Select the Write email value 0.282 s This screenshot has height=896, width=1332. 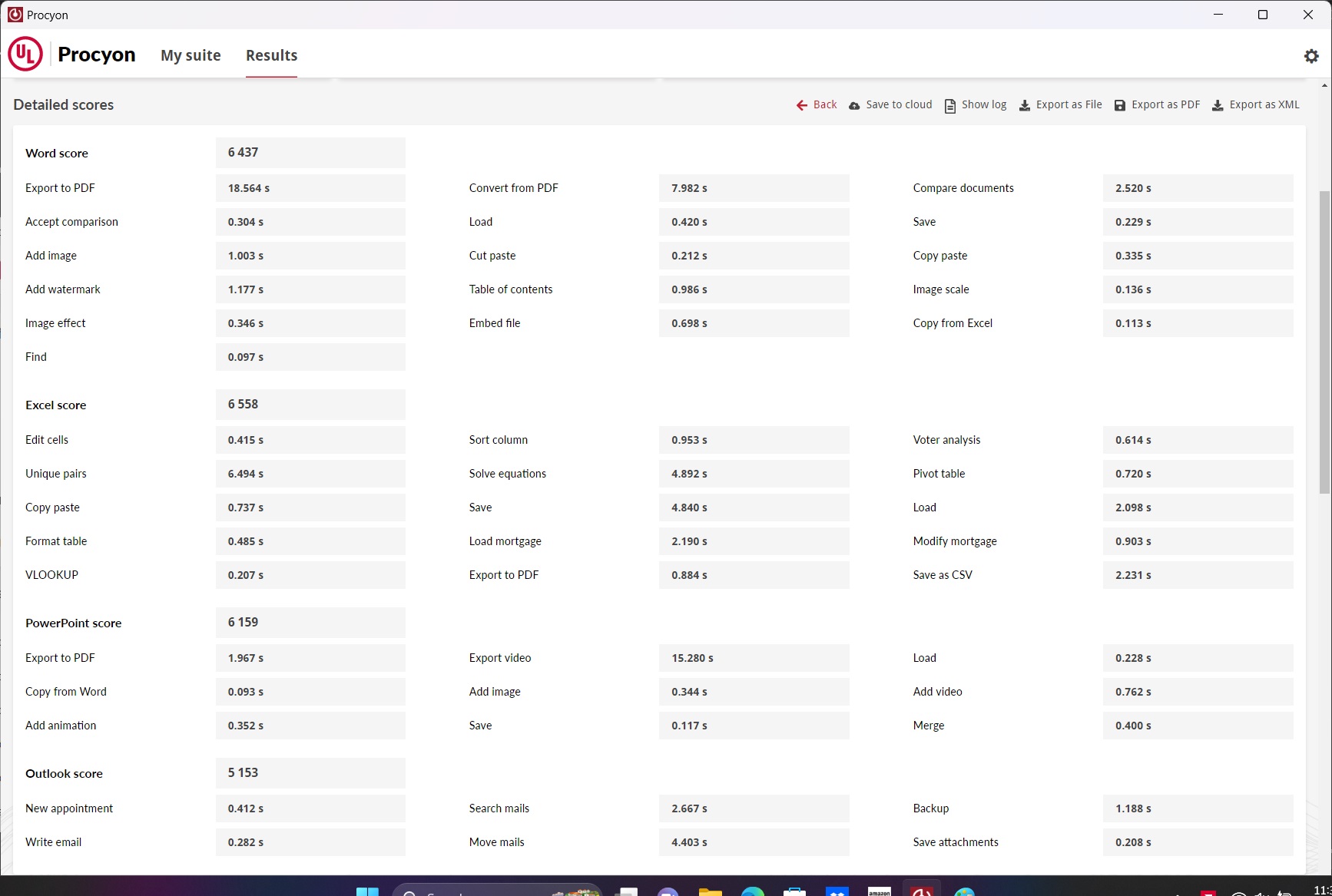coord(310,842)
